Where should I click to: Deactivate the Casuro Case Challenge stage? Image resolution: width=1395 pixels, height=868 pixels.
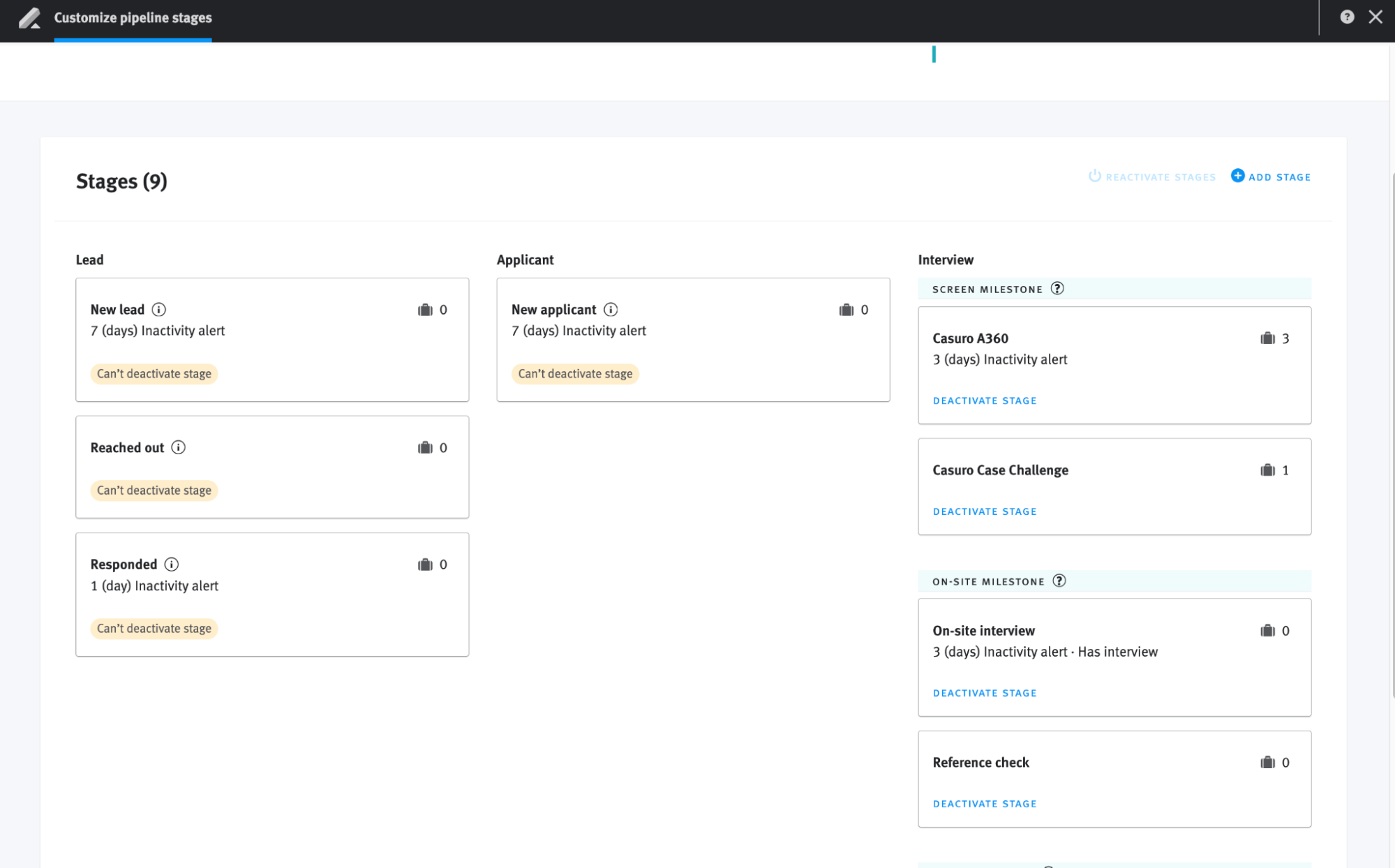(x=984, y=511)
